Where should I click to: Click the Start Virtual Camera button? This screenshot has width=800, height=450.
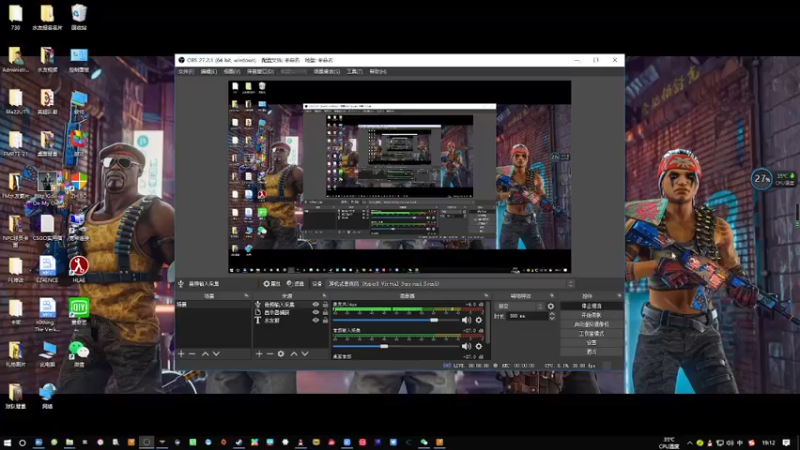pyautogui.click(x=591, y=324)
